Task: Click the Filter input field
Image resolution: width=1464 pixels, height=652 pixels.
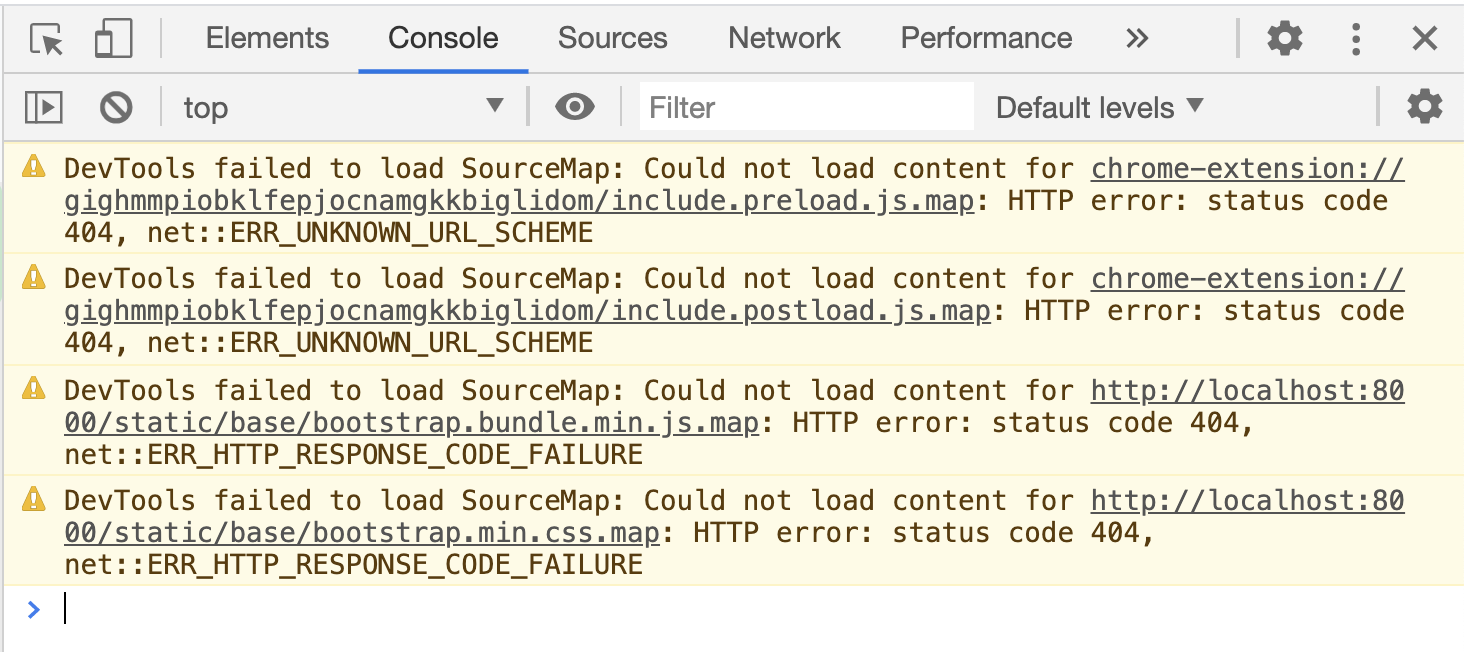Action: 806,106
